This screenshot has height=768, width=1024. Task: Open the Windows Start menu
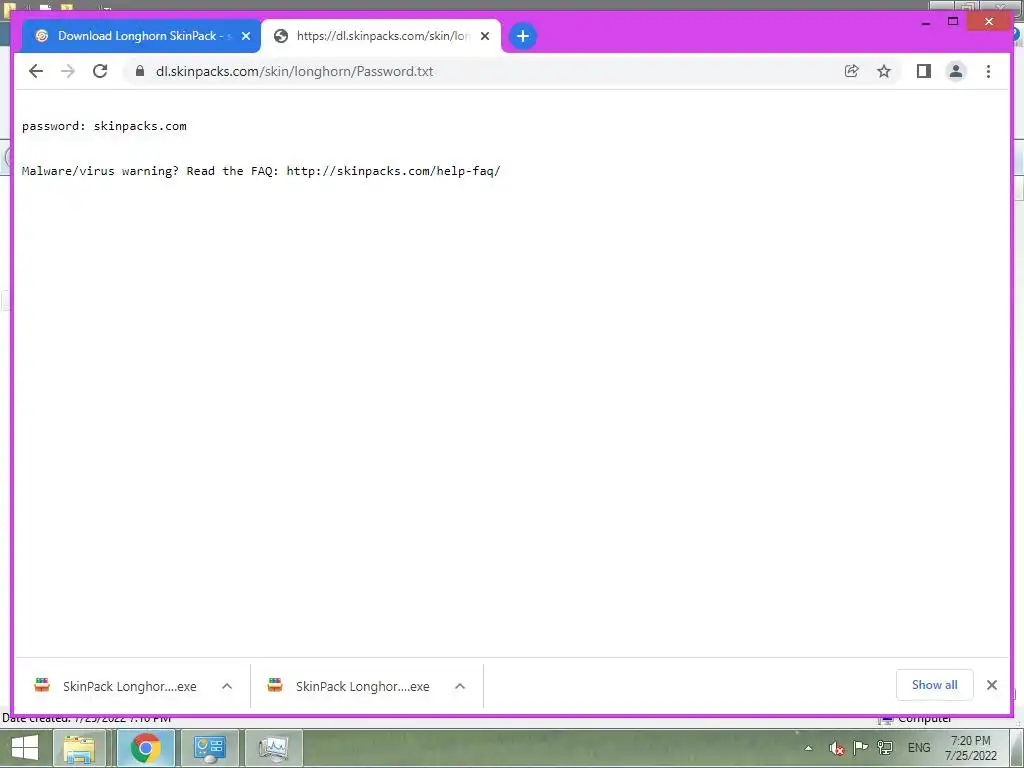coord(24,748)
